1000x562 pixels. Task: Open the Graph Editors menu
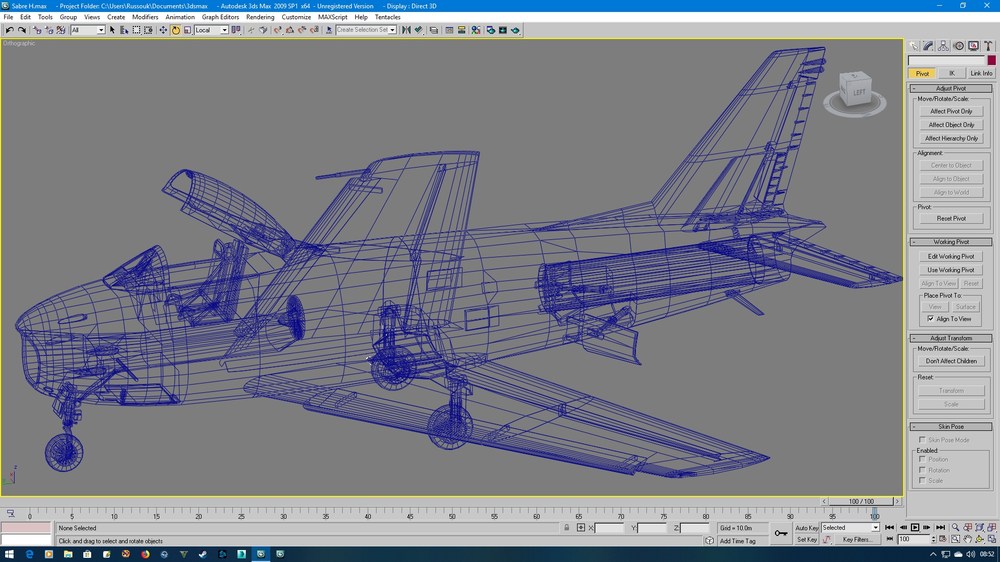(220, 17)
